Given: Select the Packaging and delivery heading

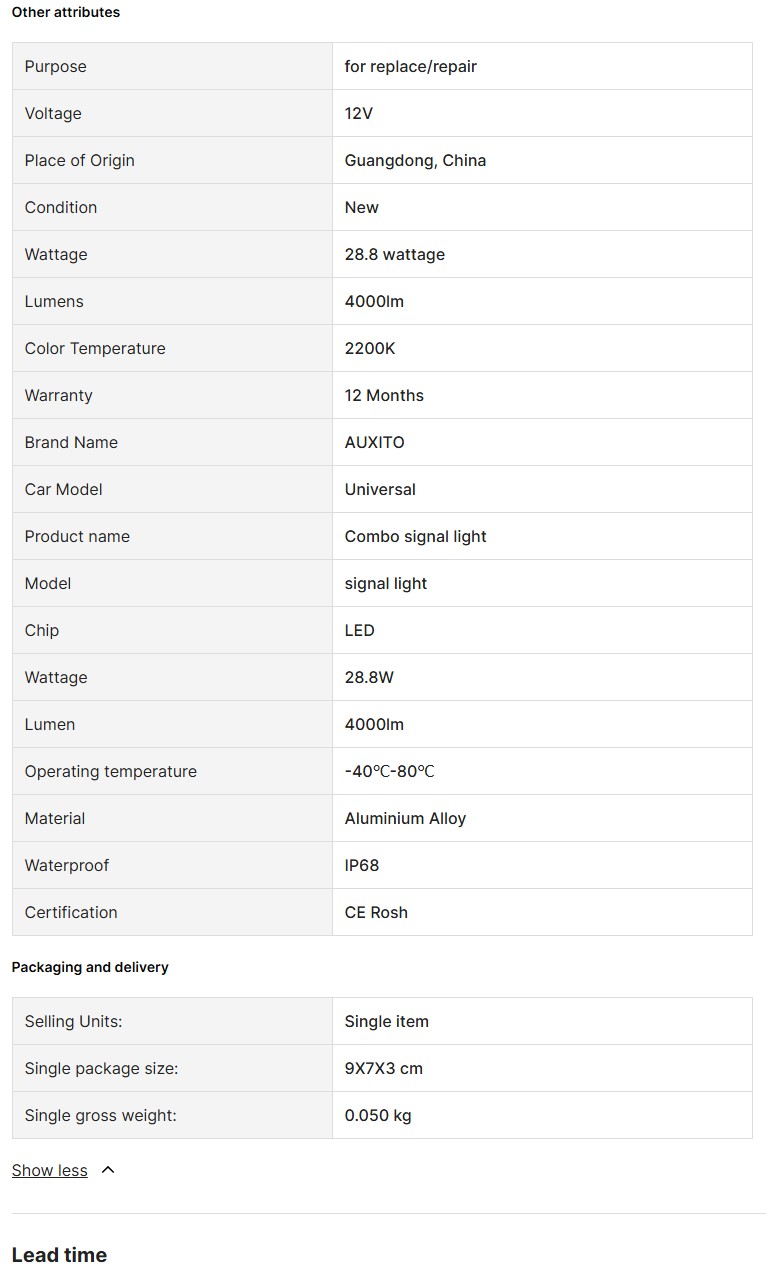Looking at the screenshot, I should coord(90,967).
